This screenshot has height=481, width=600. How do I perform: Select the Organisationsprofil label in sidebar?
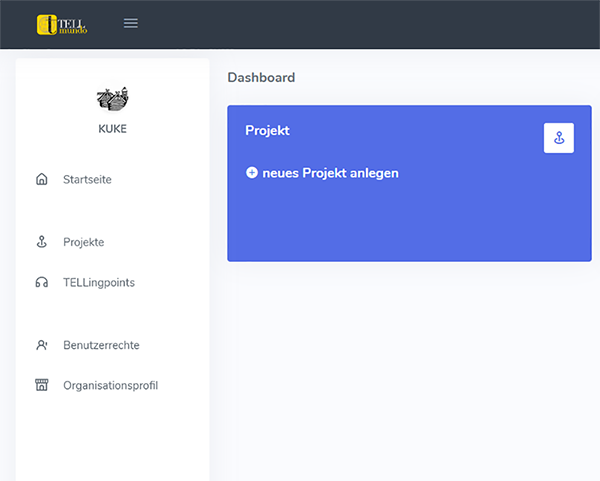coord(110,385)
